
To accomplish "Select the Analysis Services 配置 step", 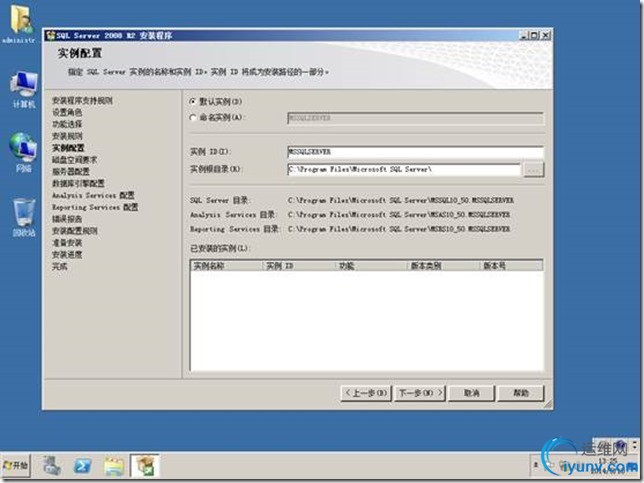I will click(x=93, y=196).
